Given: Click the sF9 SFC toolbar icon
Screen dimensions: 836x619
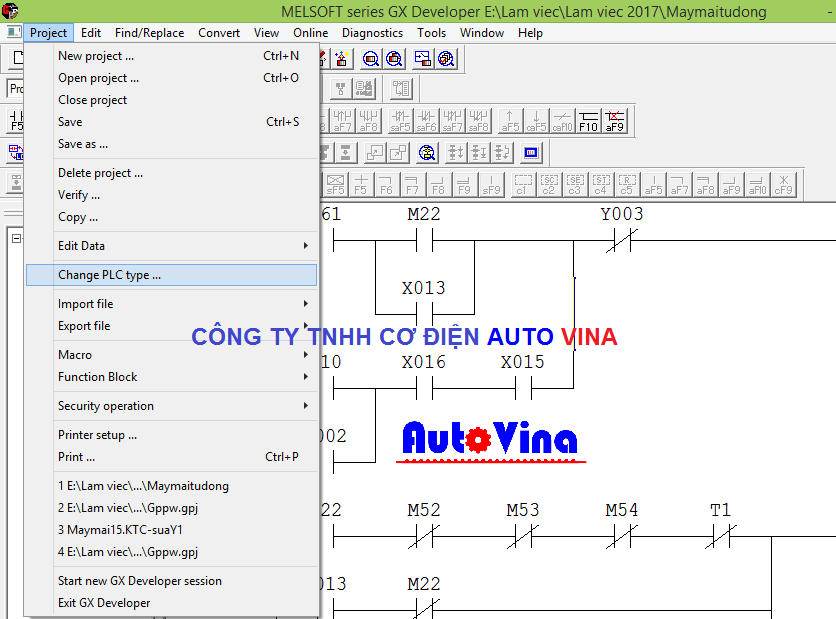Looking at the screenshot, I should point(491,185).
